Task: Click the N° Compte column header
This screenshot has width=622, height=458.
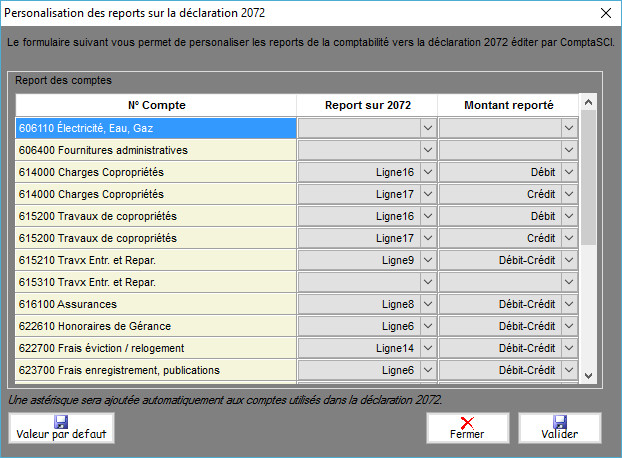Action: tap(156, 105)
